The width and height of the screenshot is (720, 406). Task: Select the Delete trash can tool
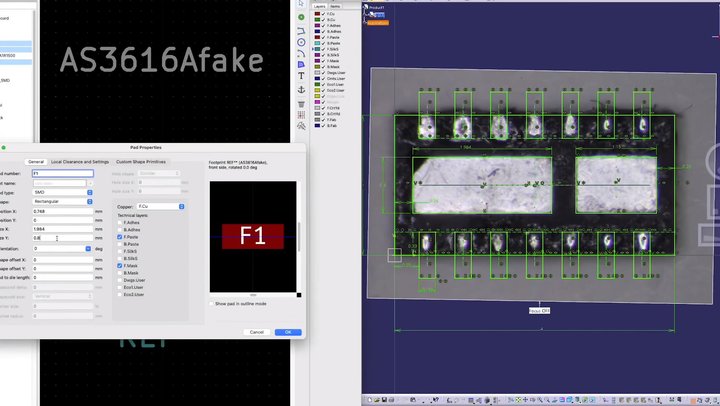pos(301,104)
